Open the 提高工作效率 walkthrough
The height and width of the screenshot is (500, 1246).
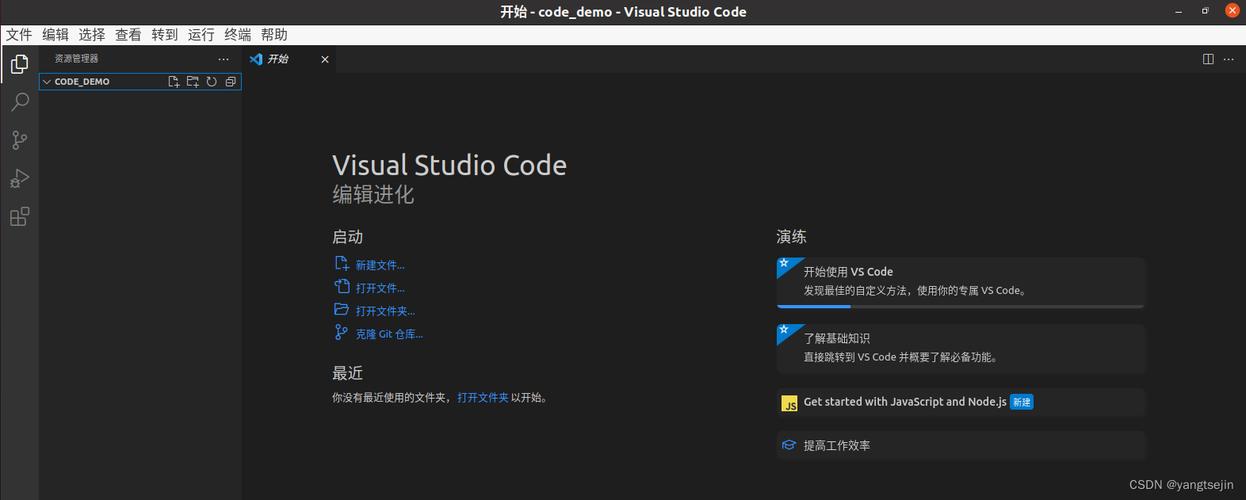(x=961, y=445)
